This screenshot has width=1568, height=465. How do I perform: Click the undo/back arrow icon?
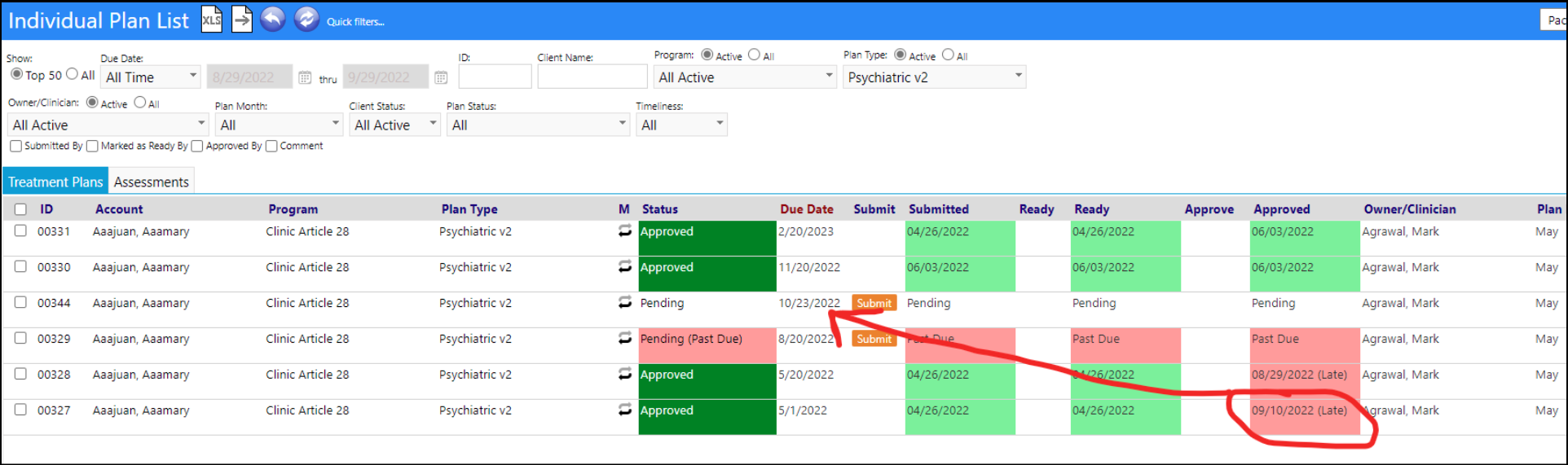(273, 19)
